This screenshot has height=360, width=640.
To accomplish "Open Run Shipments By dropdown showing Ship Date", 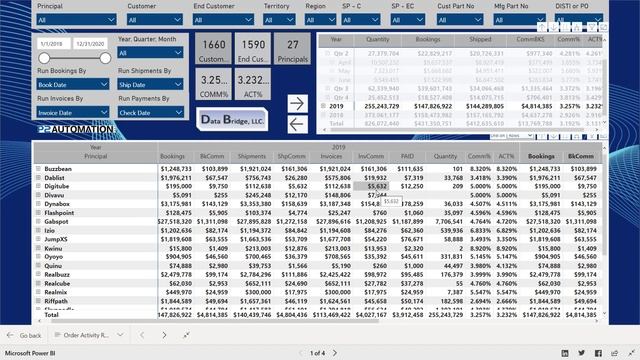I will pyautogui.click(x=150, y=84).
